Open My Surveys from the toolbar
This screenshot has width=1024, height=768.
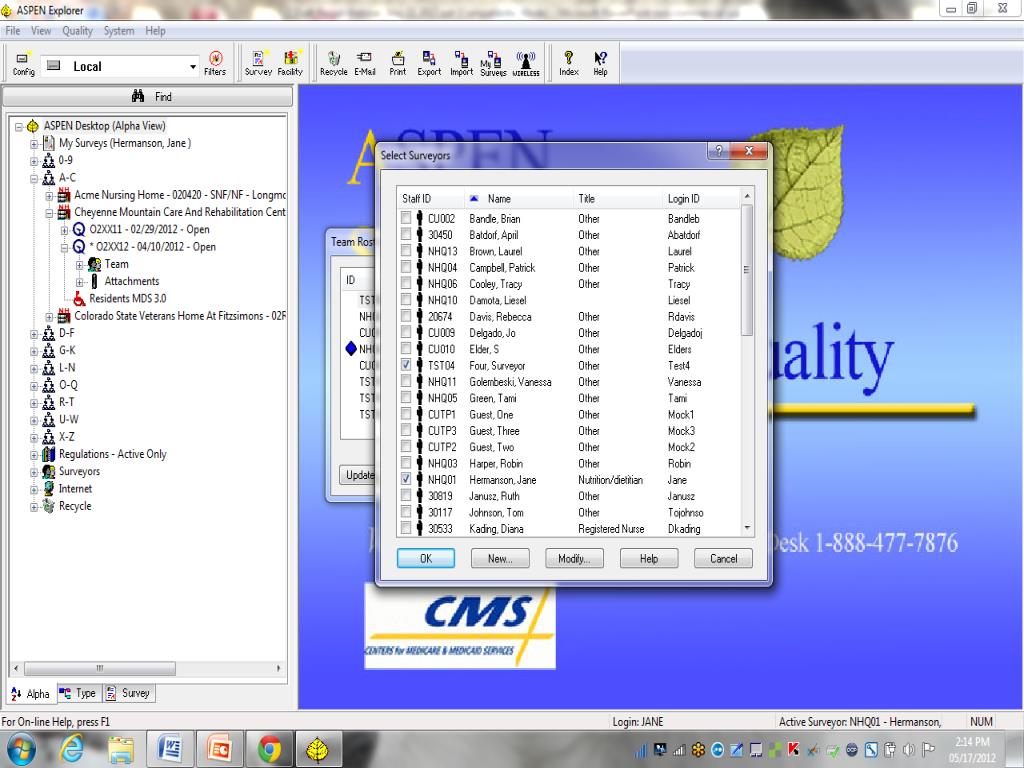(493, 63)
